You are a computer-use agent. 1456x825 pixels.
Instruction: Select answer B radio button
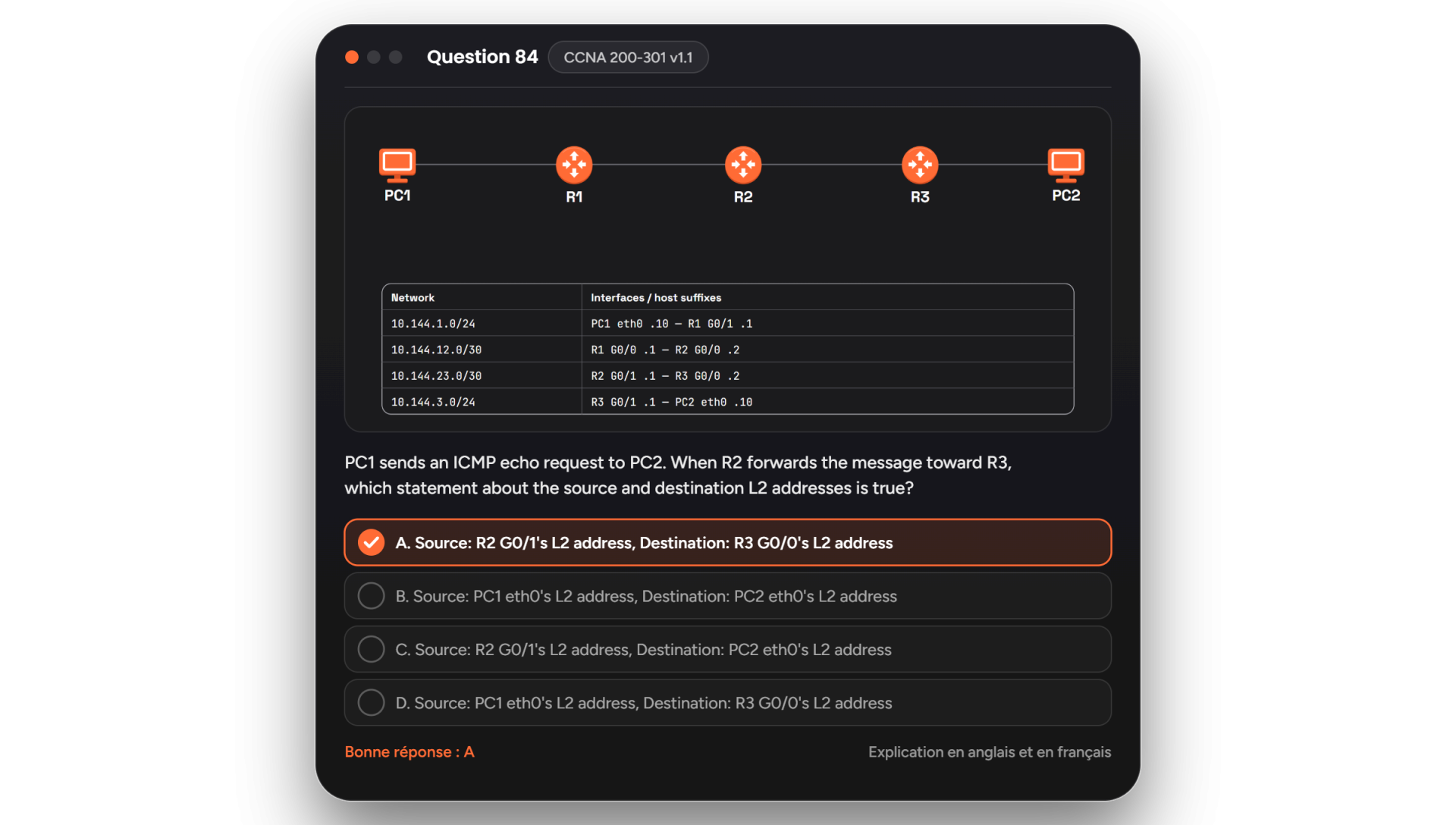click(x=371, y=596)
